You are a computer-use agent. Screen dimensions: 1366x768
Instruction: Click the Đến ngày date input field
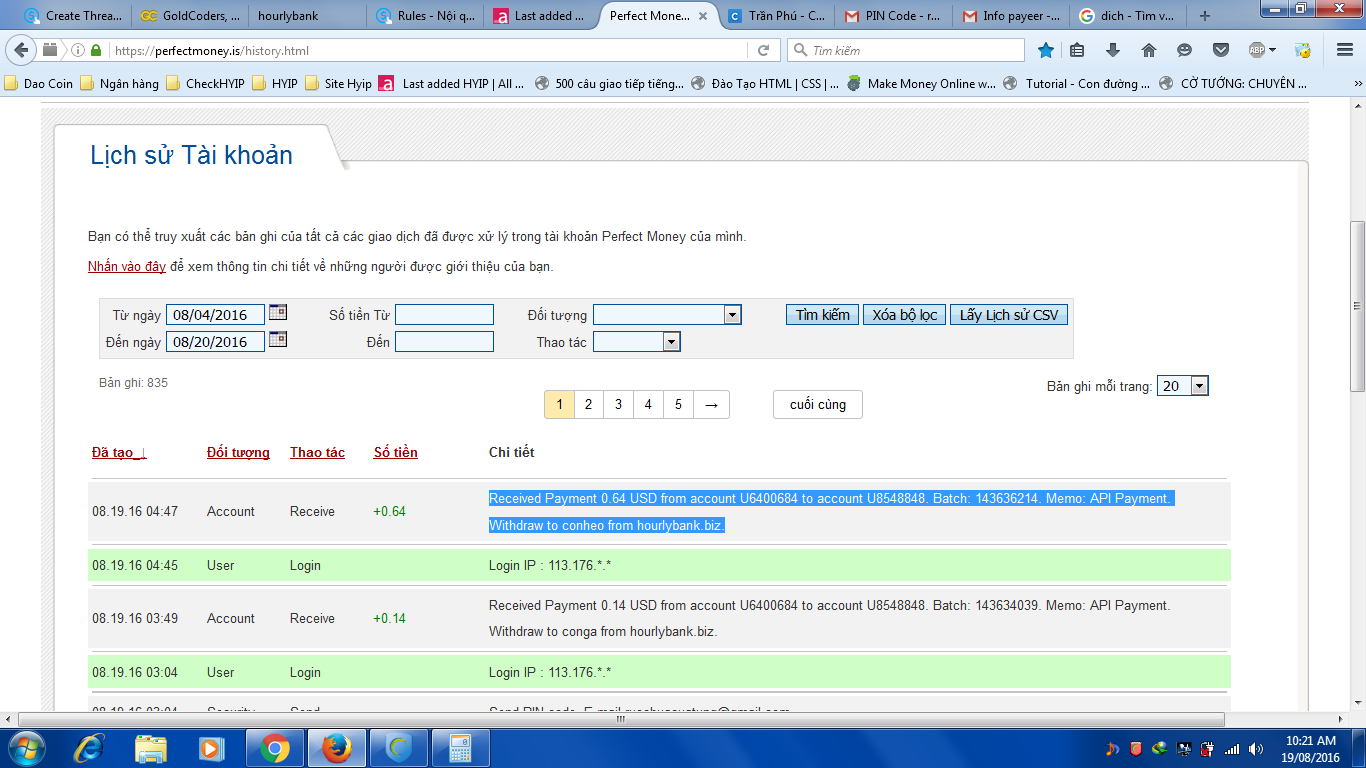tap(215, 342)
